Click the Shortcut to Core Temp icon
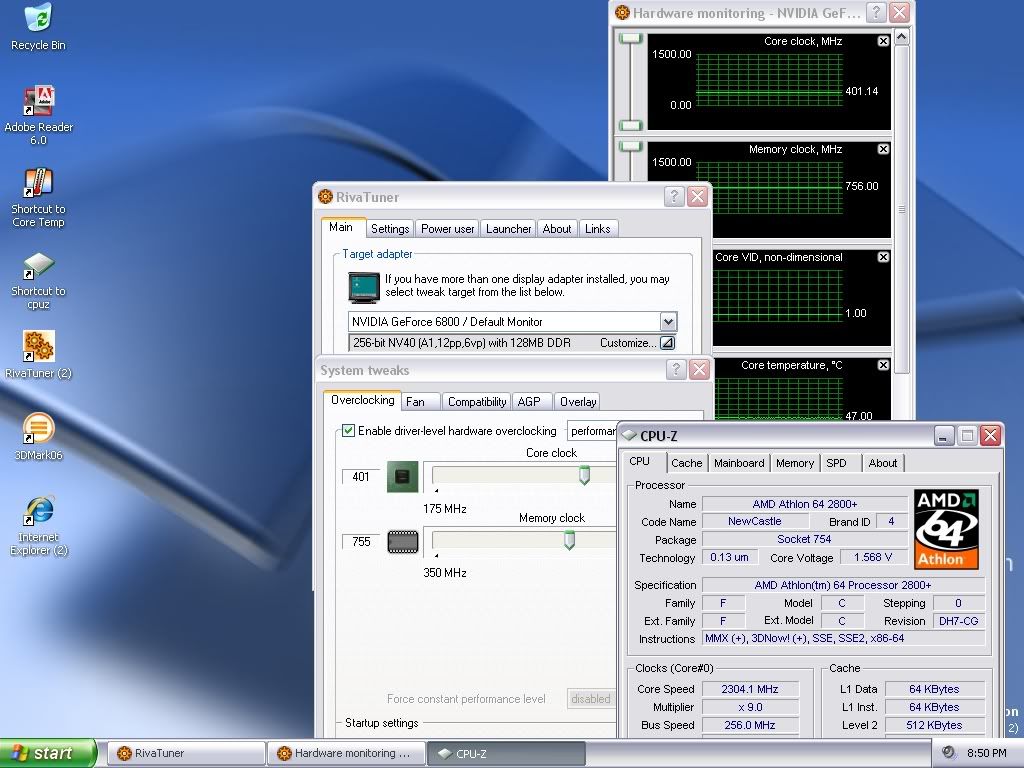The height and width of the screenshot is (768, 1024). [x=38, y=185]
